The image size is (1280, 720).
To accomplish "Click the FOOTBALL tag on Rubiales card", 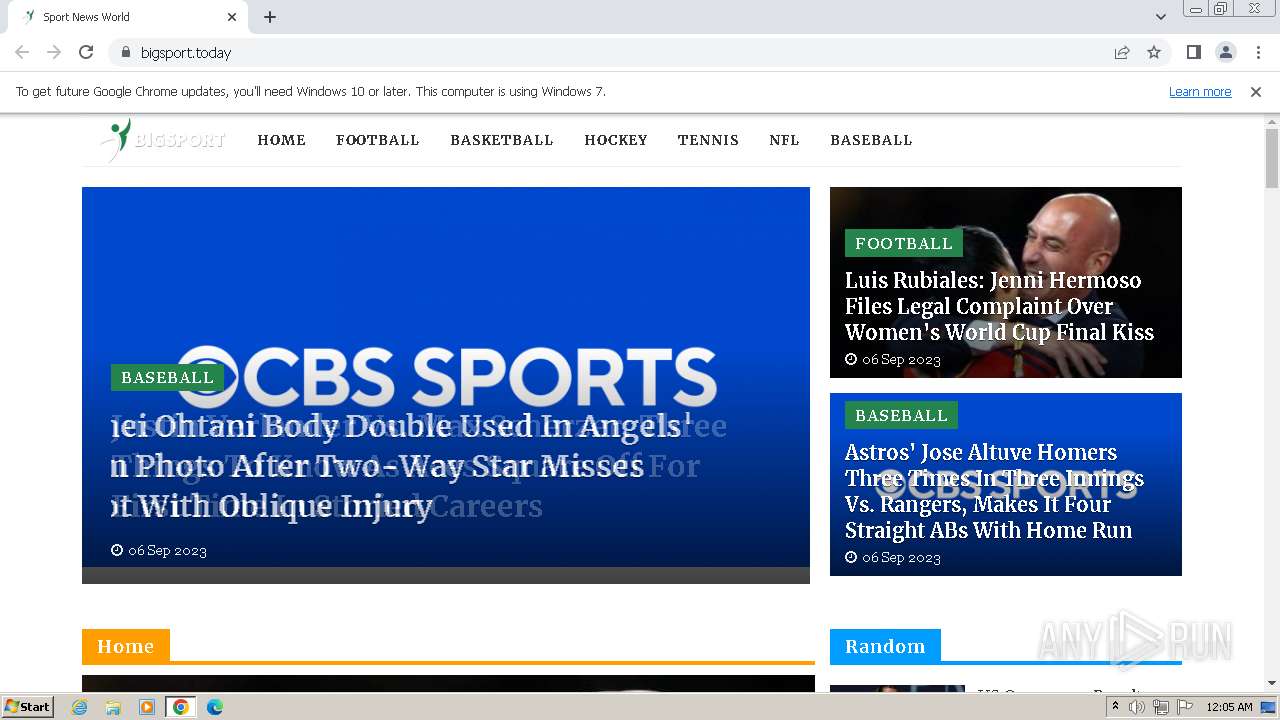I will pyautogui.click(x=903, y=243).
